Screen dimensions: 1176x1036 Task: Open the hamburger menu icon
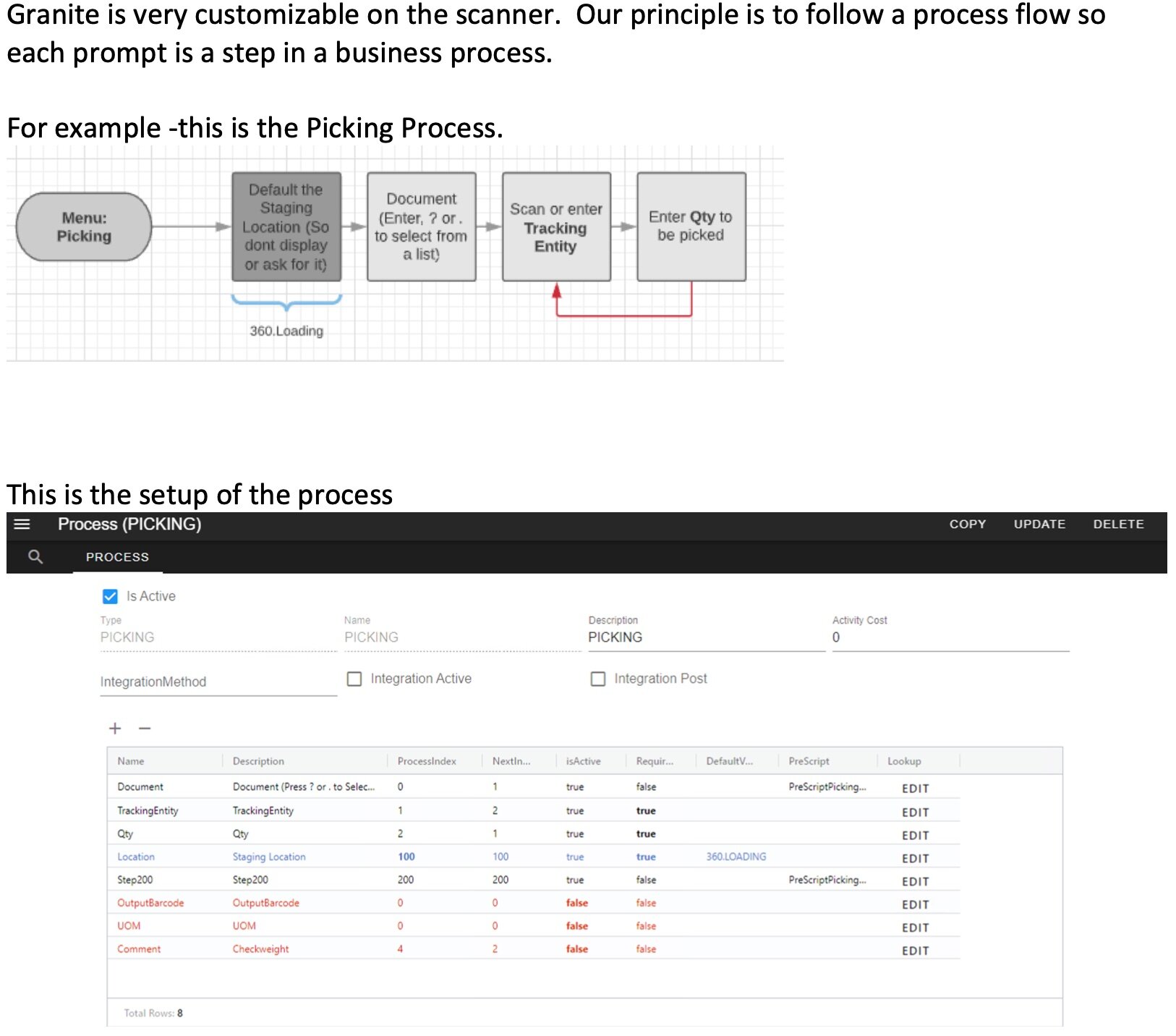click(22, 525)
